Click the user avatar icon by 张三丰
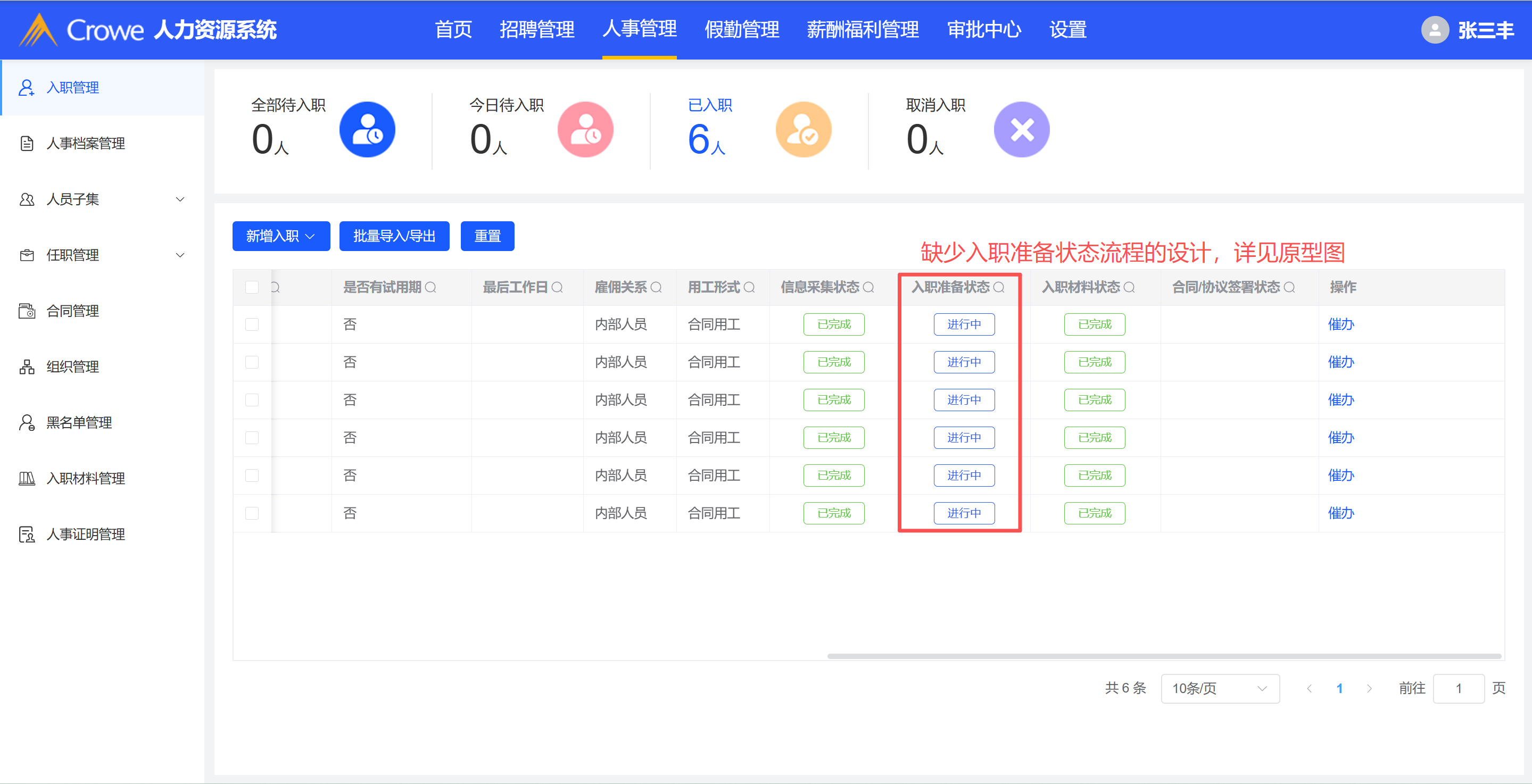Viewport: 1532px width, 784px height. pyautogui.click(x=1435, y=30)
